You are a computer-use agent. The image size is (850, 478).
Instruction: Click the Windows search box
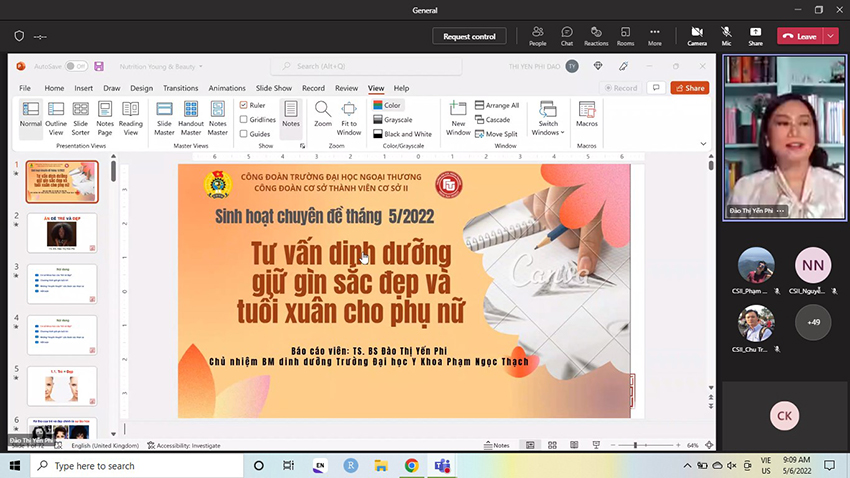[137, 466]
